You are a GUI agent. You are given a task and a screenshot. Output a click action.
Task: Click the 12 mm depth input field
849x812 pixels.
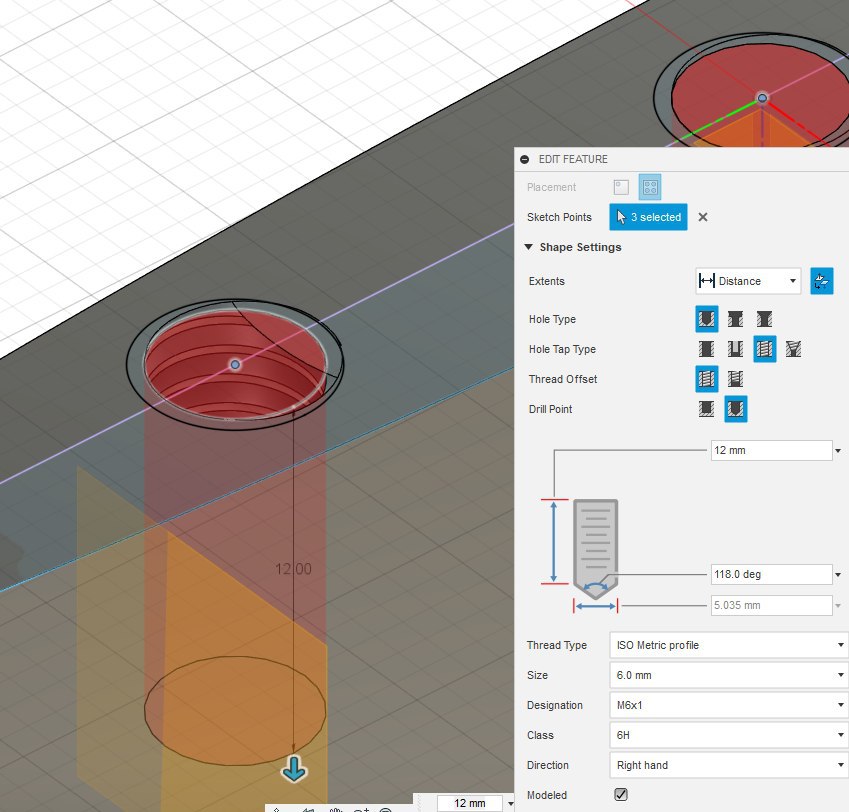coord(772,450)
